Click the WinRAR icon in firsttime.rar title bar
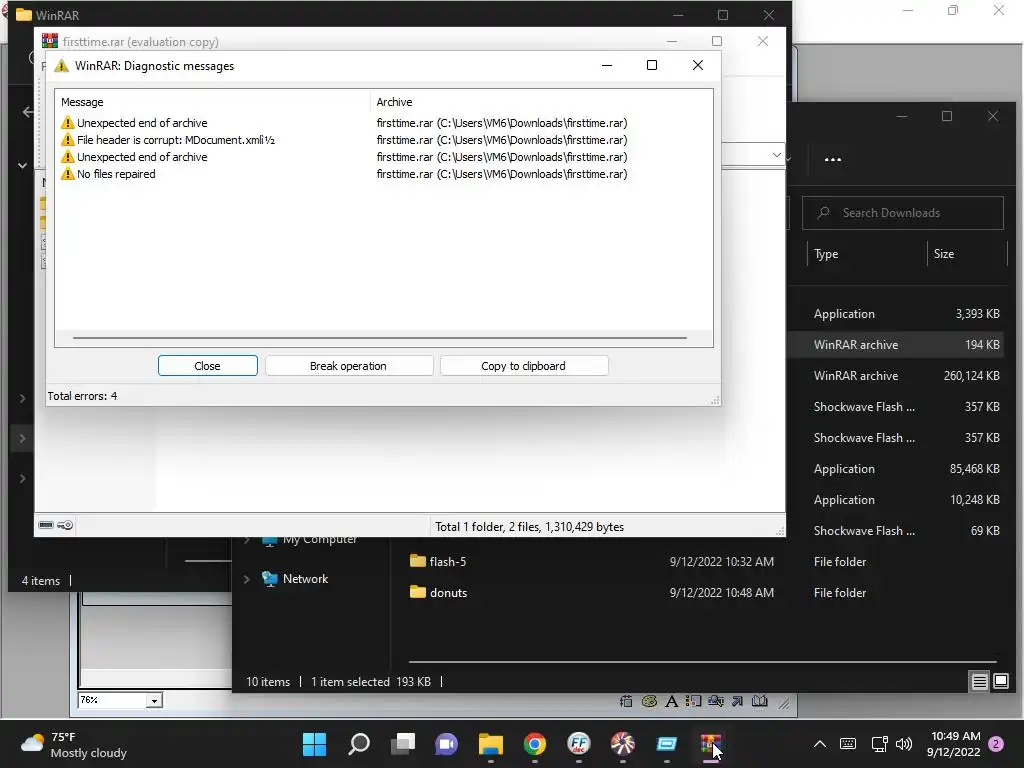The width and height of the screenshot is (1024, 768). pyautogui.click(x=50, y=41)
